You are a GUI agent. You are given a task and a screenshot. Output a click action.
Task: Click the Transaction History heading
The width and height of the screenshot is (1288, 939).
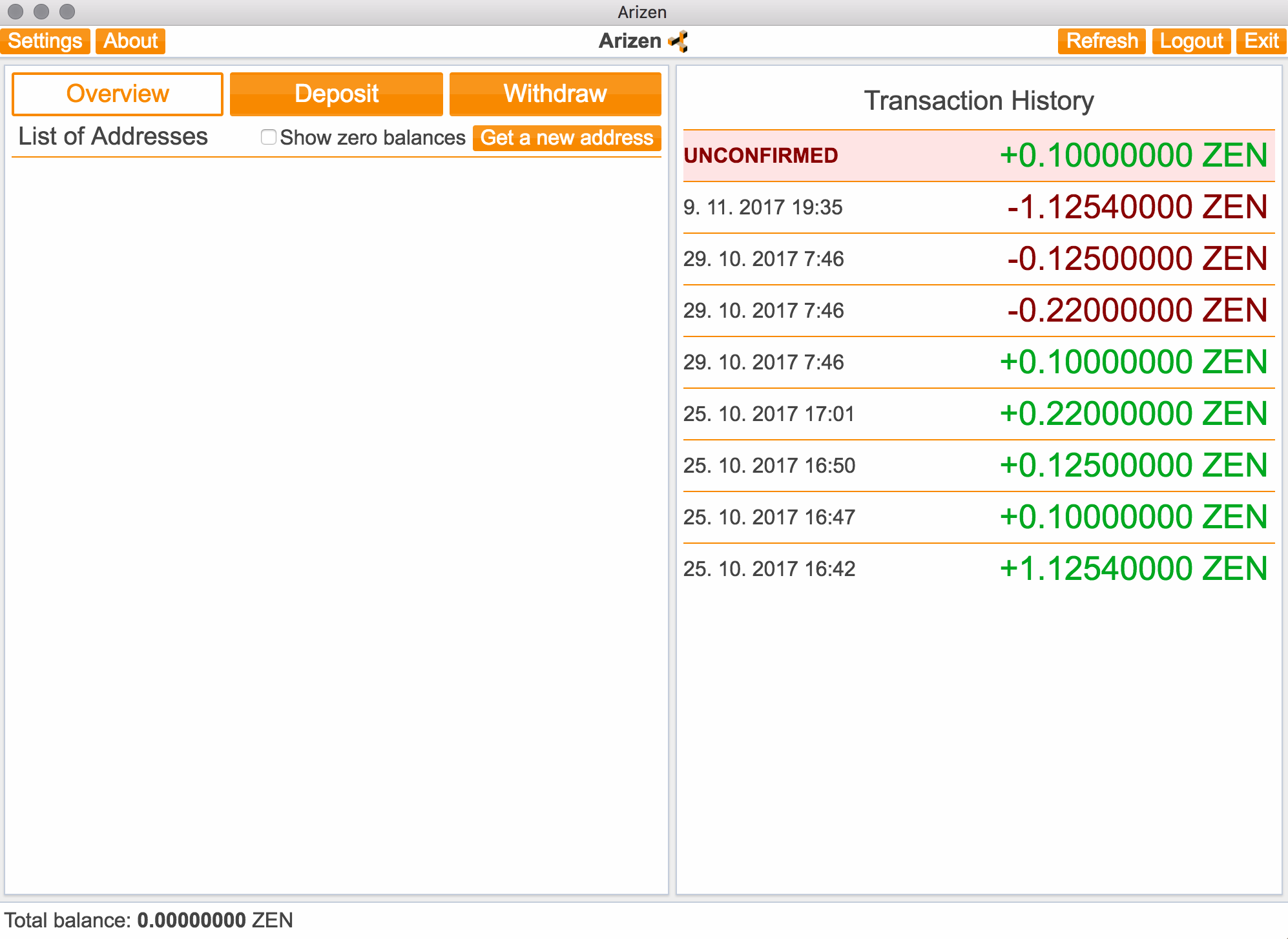(979, 101)
